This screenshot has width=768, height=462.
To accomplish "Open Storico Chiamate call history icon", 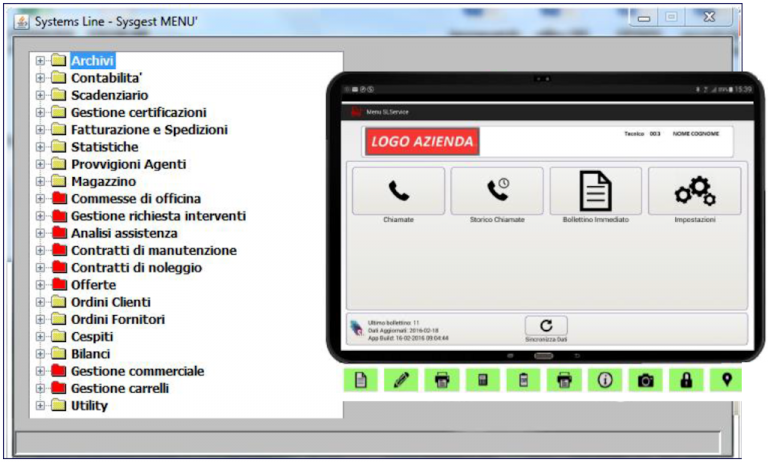I will (x=497, y=191).
